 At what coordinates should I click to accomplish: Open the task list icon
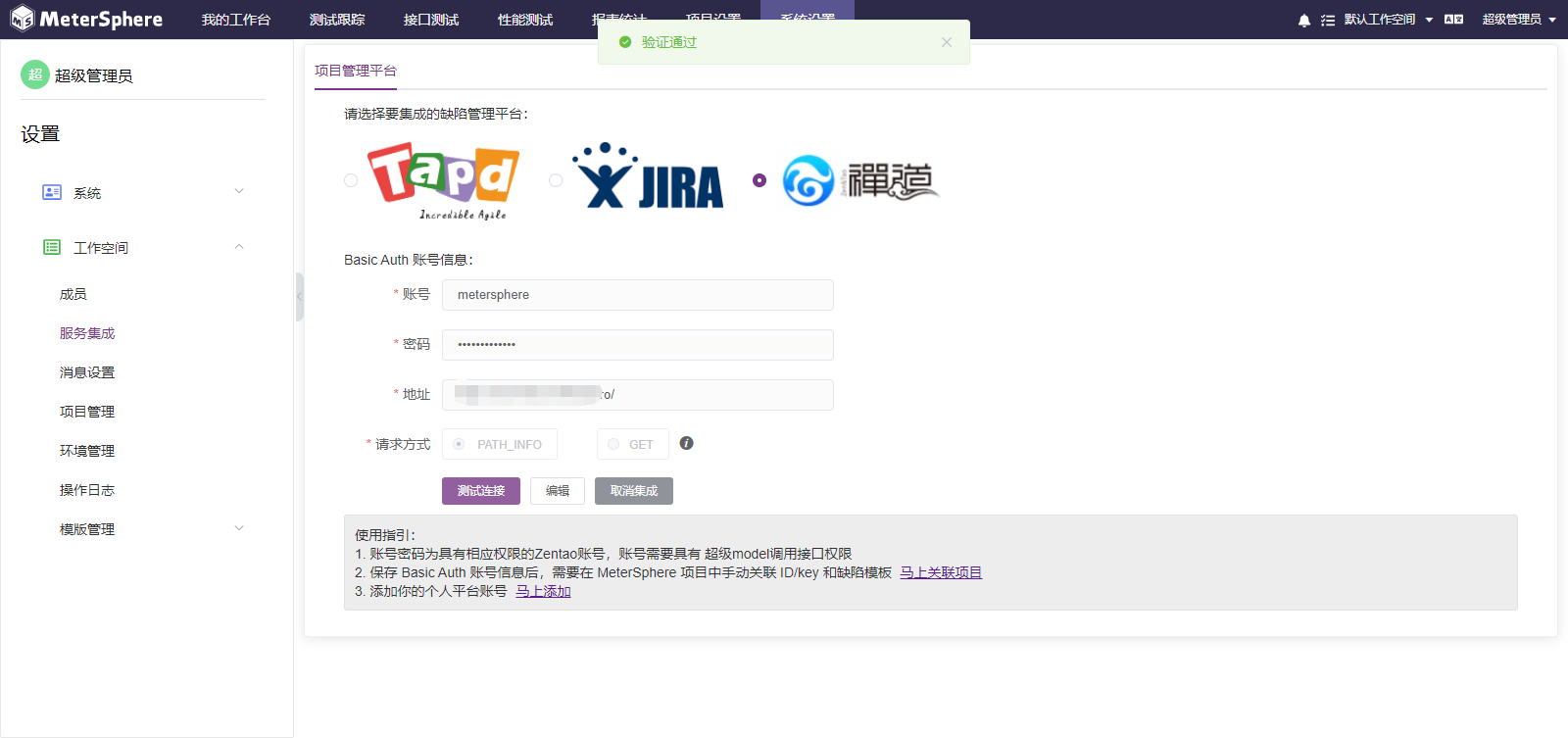click(1328, 20)
